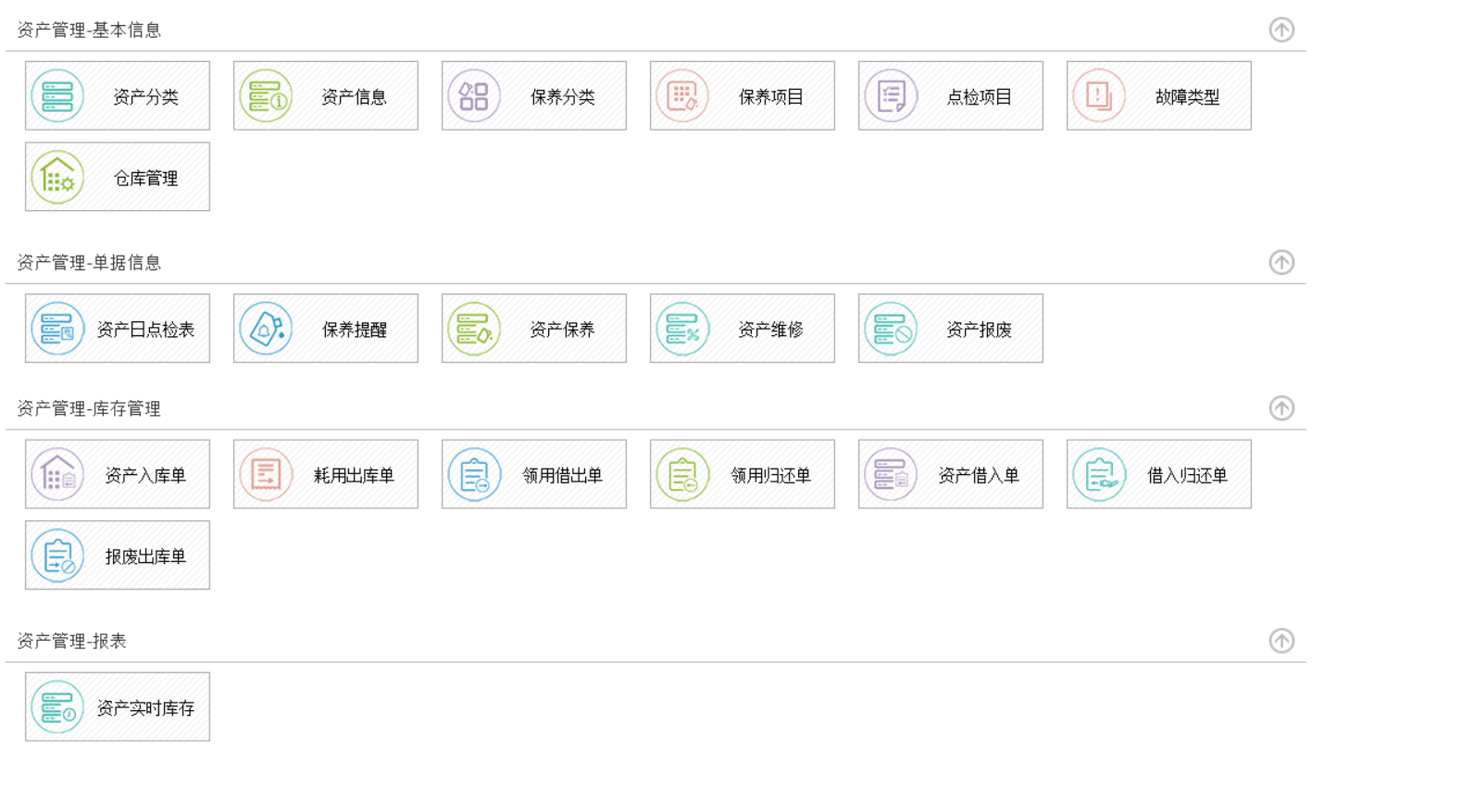1462x812 pixels.
Task: Open the 借入归还单 entry
Action: [x=1158, y=474]
